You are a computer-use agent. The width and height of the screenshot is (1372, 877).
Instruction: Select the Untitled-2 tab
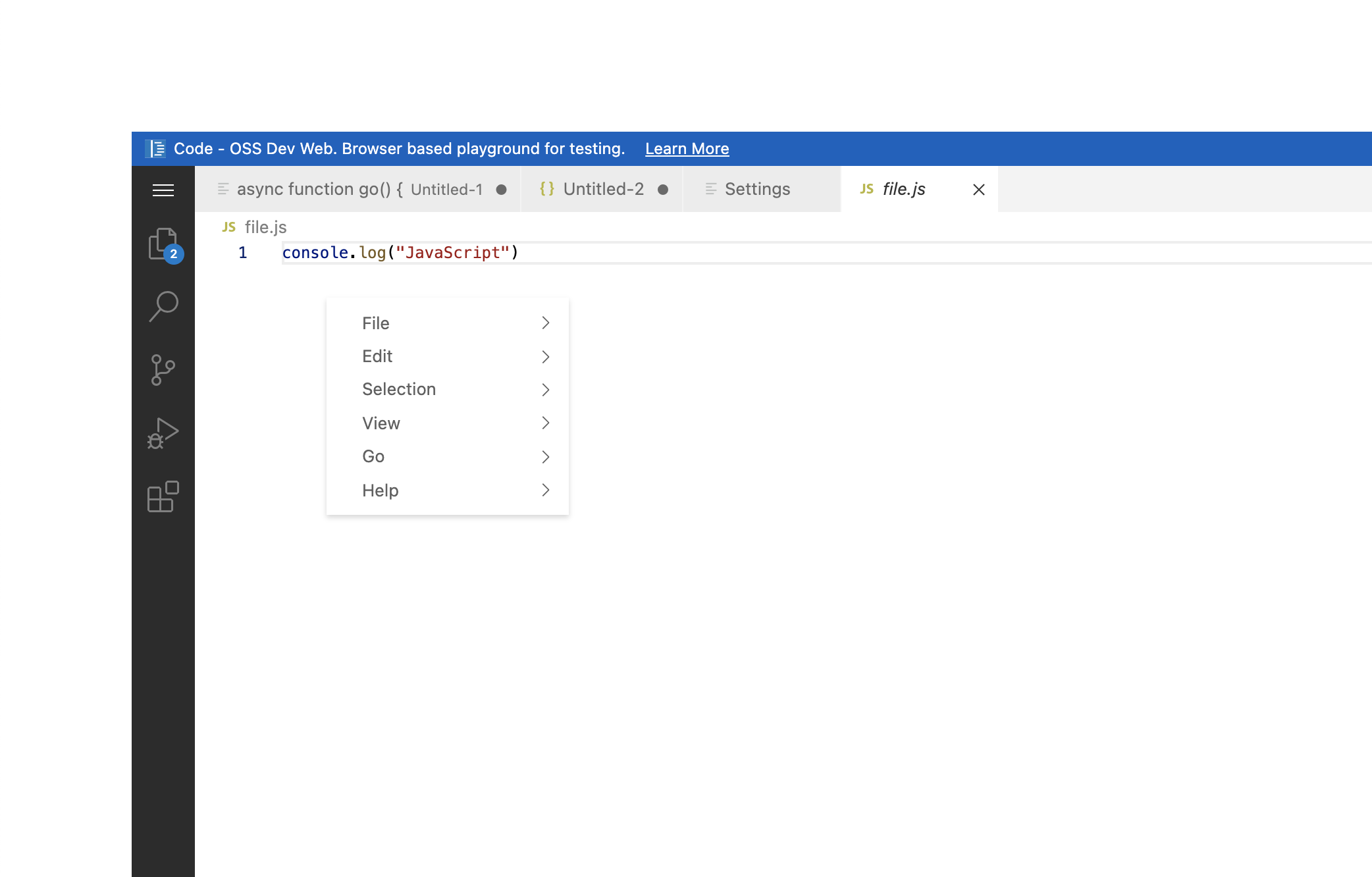click(x=602, y=189)
